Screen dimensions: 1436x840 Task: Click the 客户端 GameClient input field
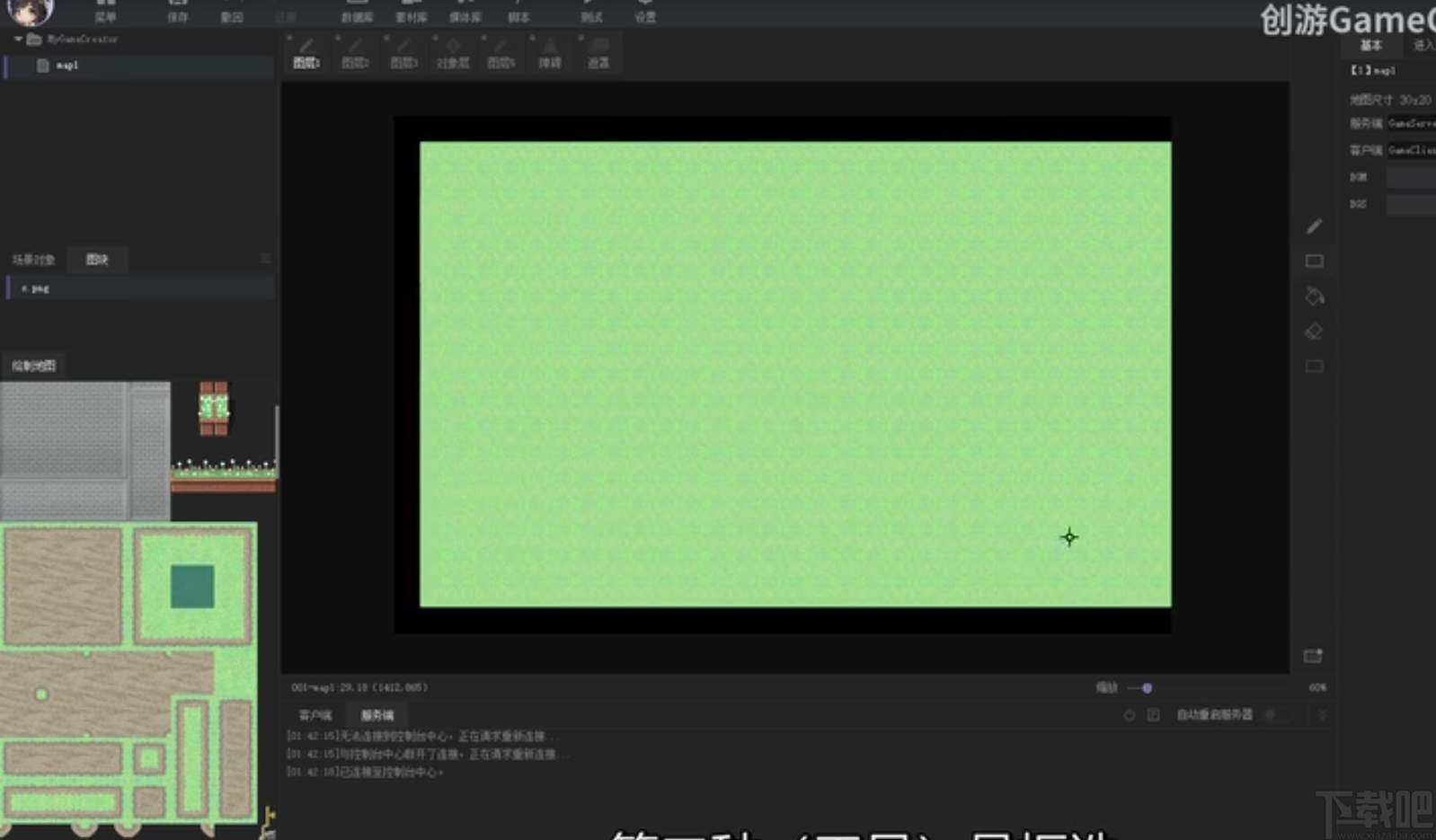[x=1411, y=150]
